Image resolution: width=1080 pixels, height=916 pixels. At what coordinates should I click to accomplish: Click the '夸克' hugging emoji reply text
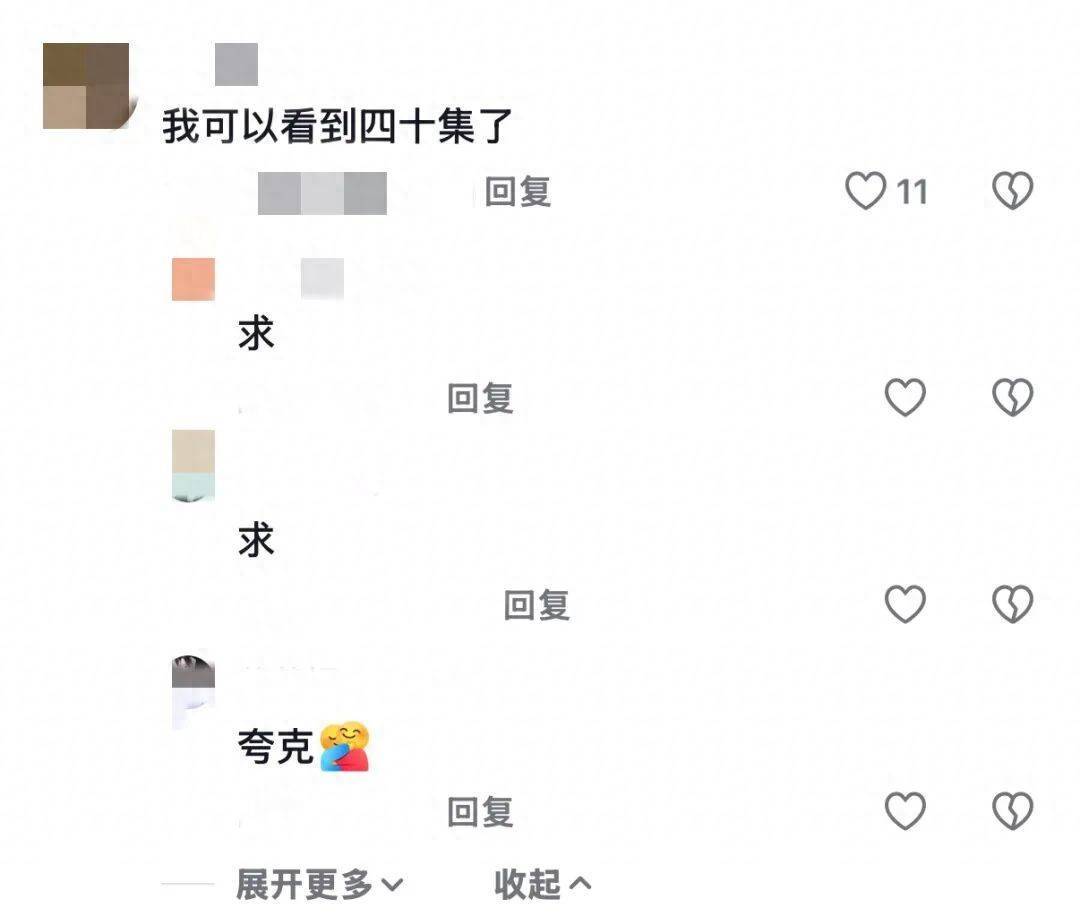[x=304, y=747]
